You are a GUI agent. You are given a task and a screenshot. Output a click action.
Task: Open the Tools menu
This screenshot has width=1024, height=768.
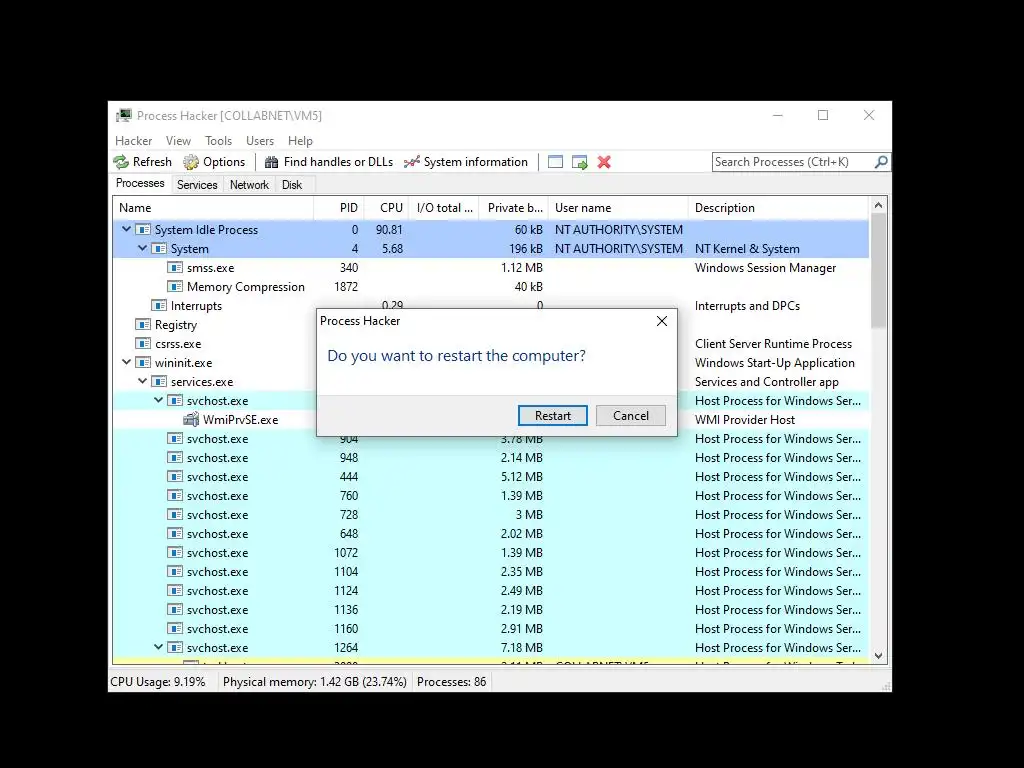[x=218, y=141]
